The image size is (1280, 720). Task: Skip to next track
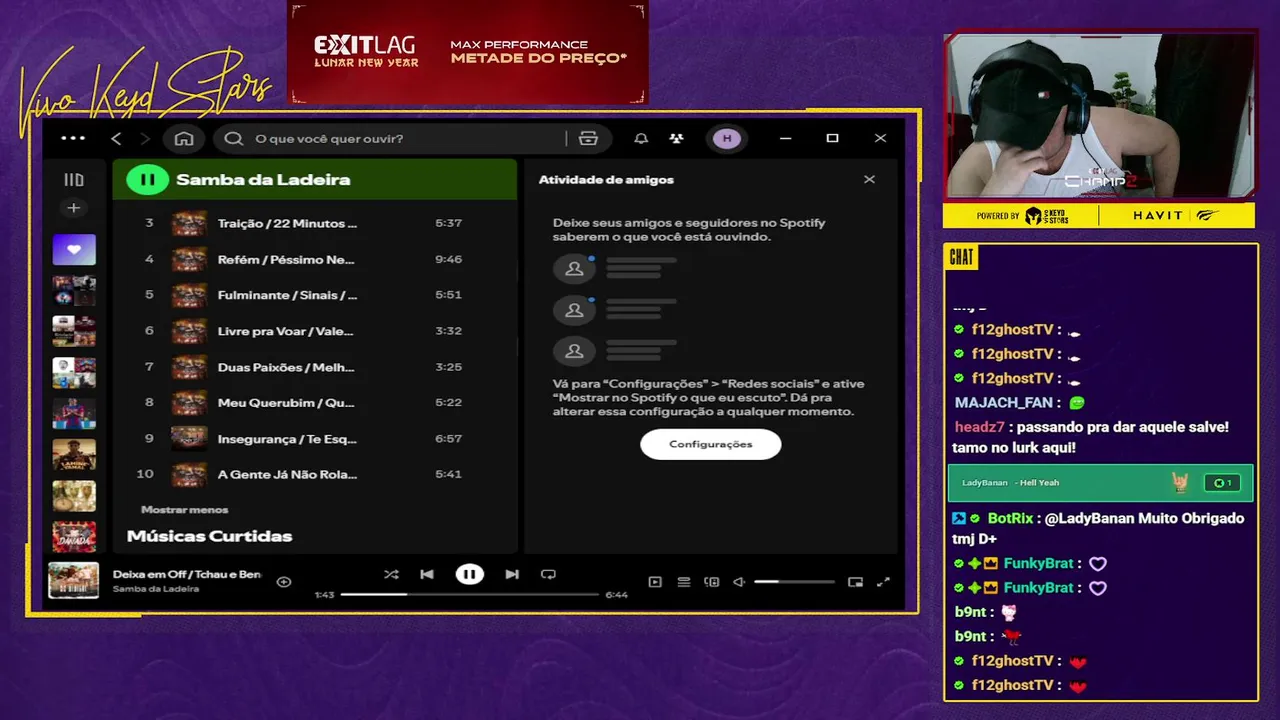point(512,574)
